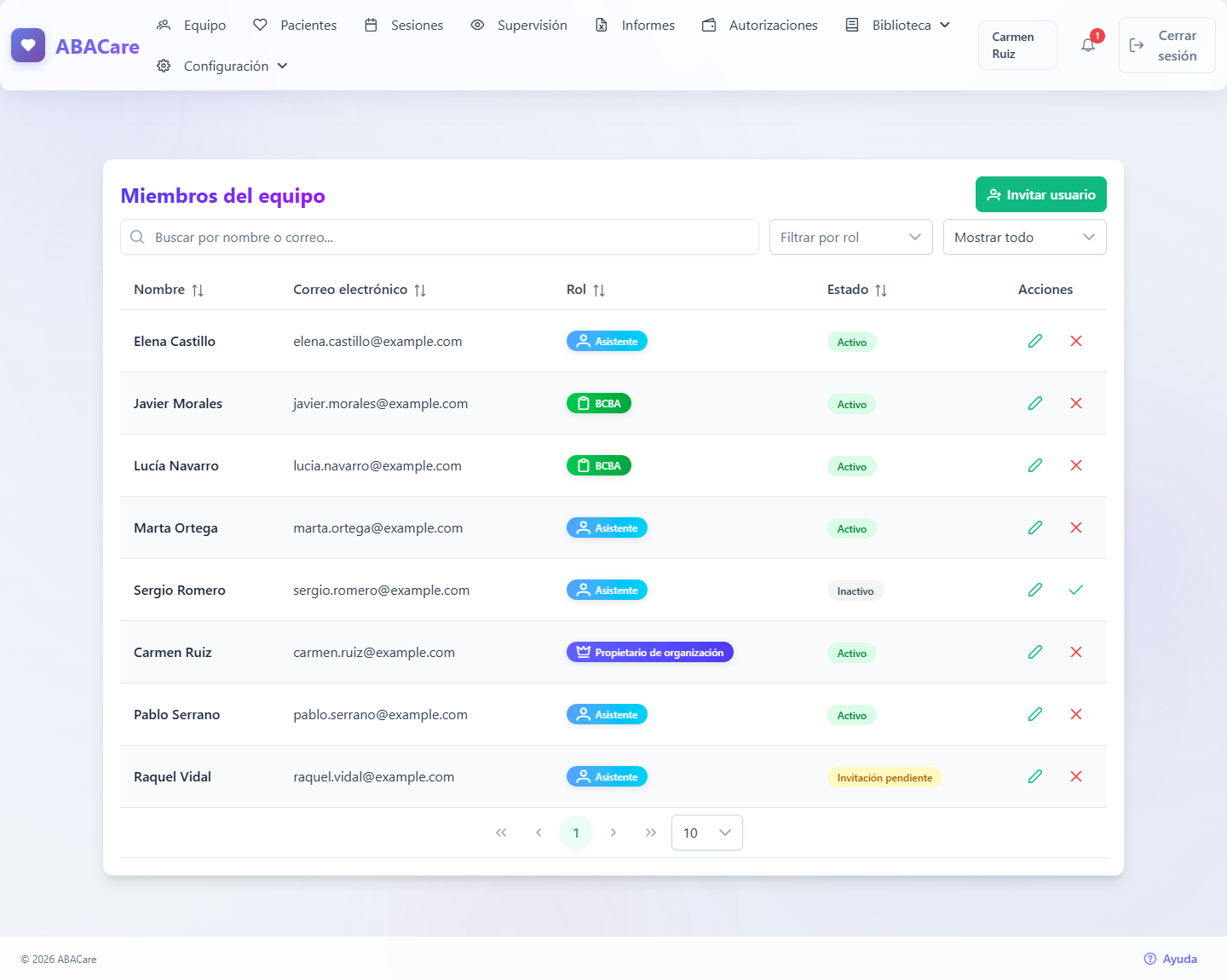The height and width of the screenshot is (980, 1227).
Task: Edit Lucía Navarro's member entry
Action: [x=1035, y=465]
